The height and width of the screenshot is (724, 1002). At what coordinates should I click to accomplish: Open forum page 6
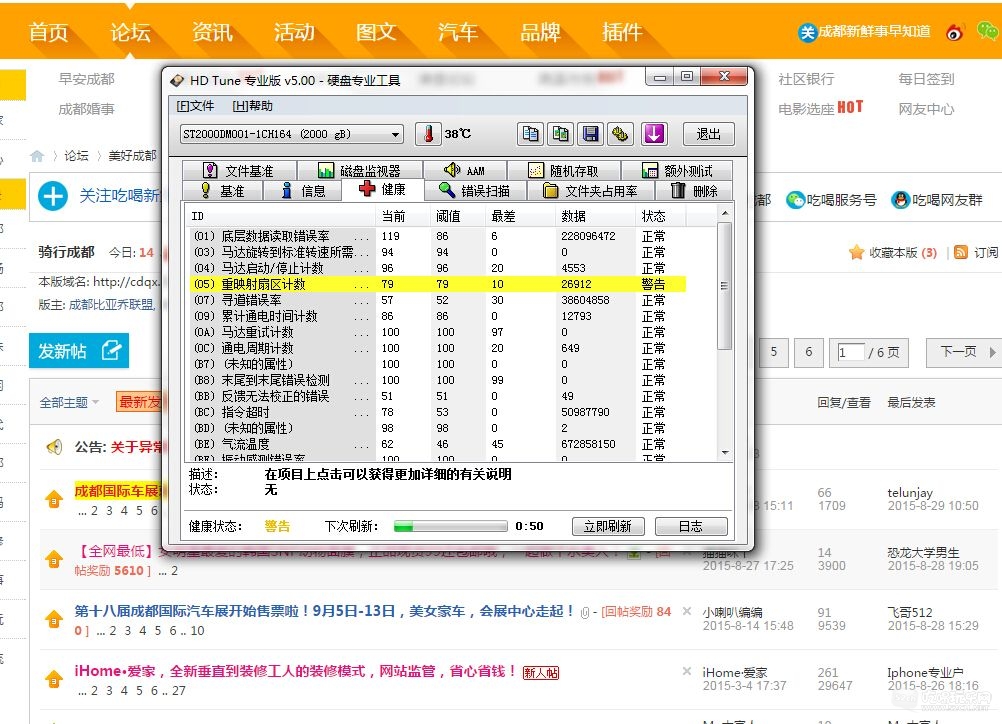(x=808, y=352)
